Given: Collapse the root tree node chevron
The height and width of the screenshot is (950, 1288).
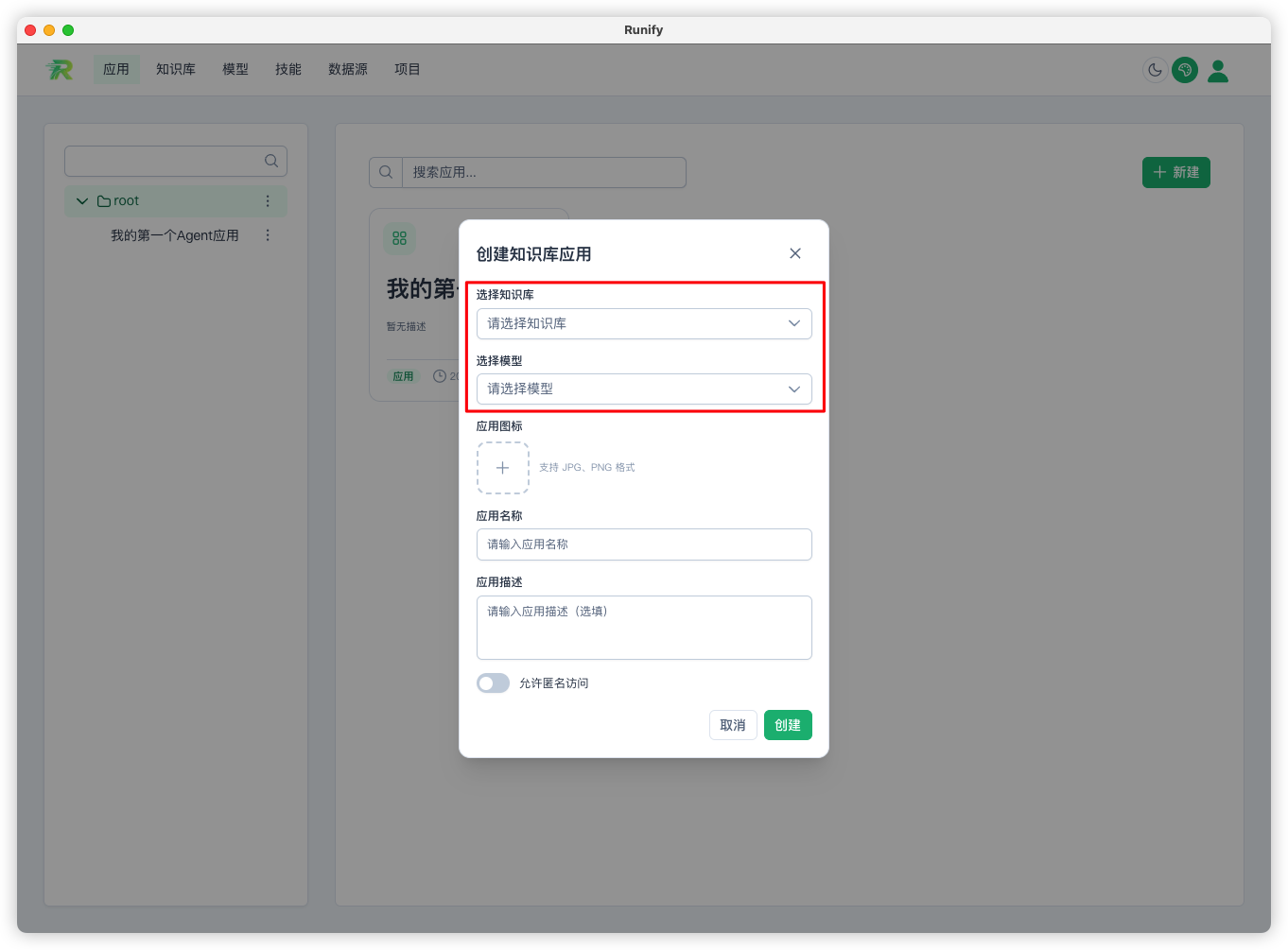Looking at the screenshot, I should pyautogui.click(x=82, y=201).
